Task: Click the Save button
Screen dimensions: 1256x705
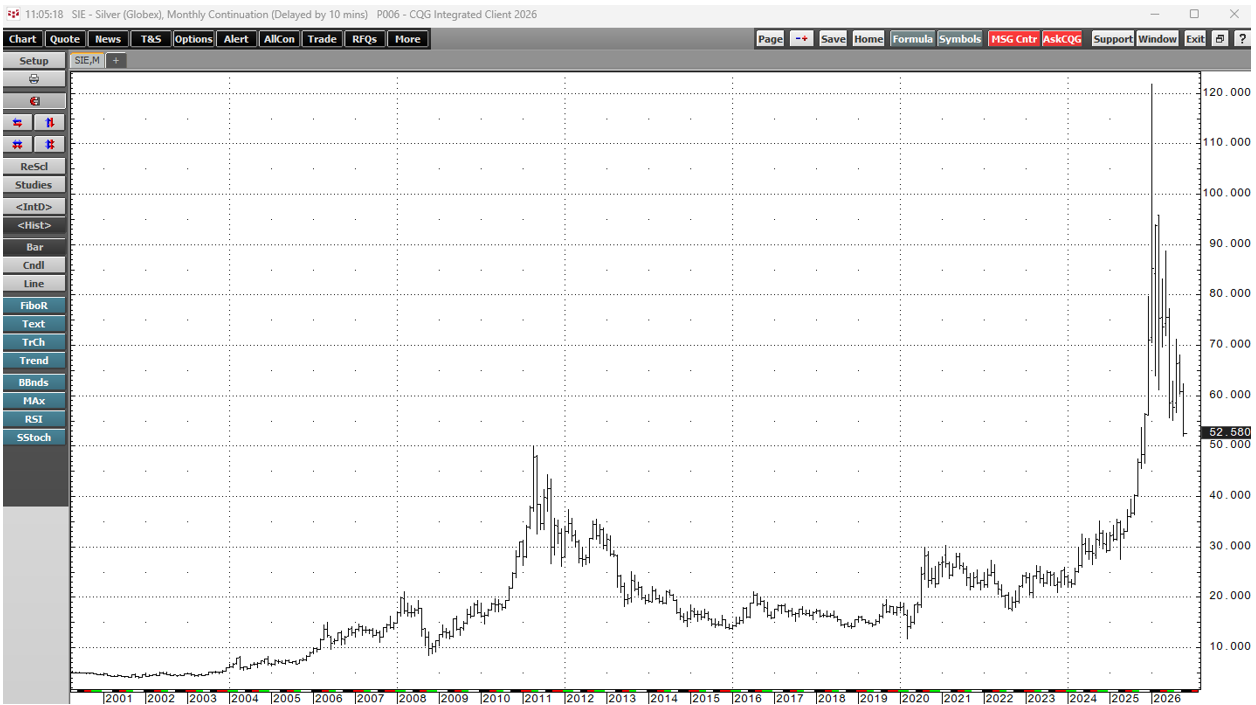Action: click(x=832, y=39)
